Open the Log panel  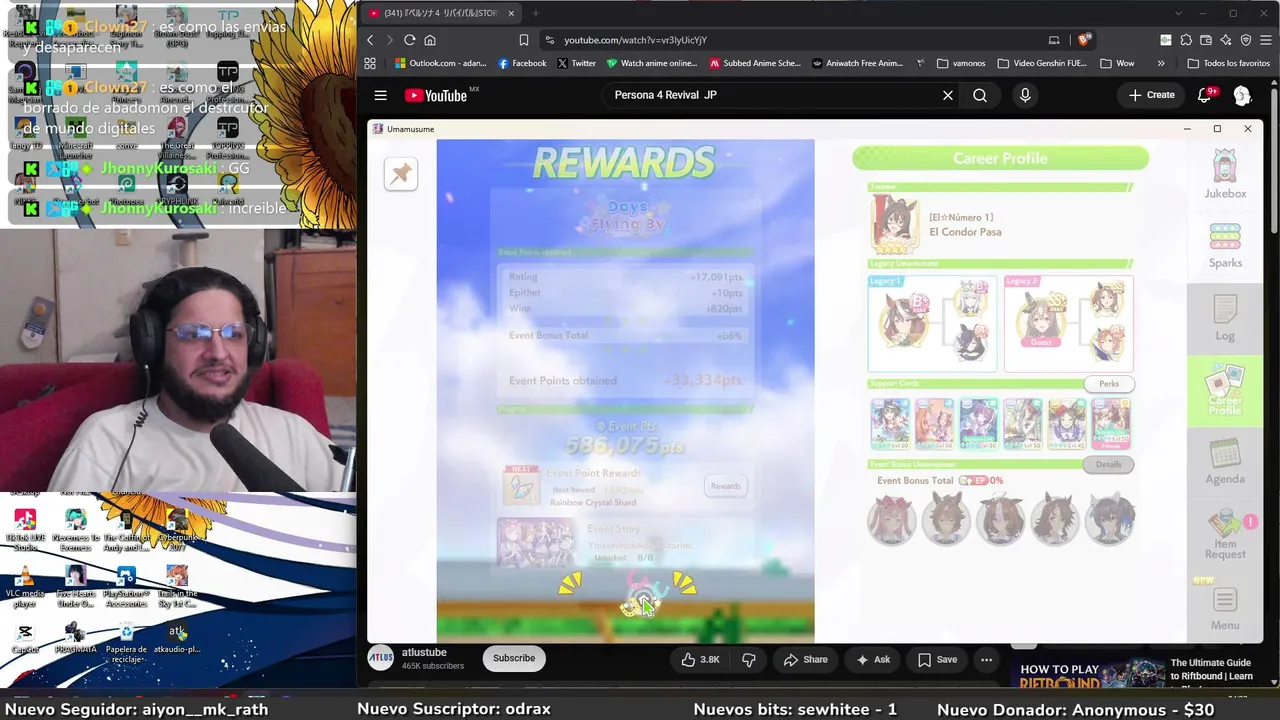(x=1225, y=319)
